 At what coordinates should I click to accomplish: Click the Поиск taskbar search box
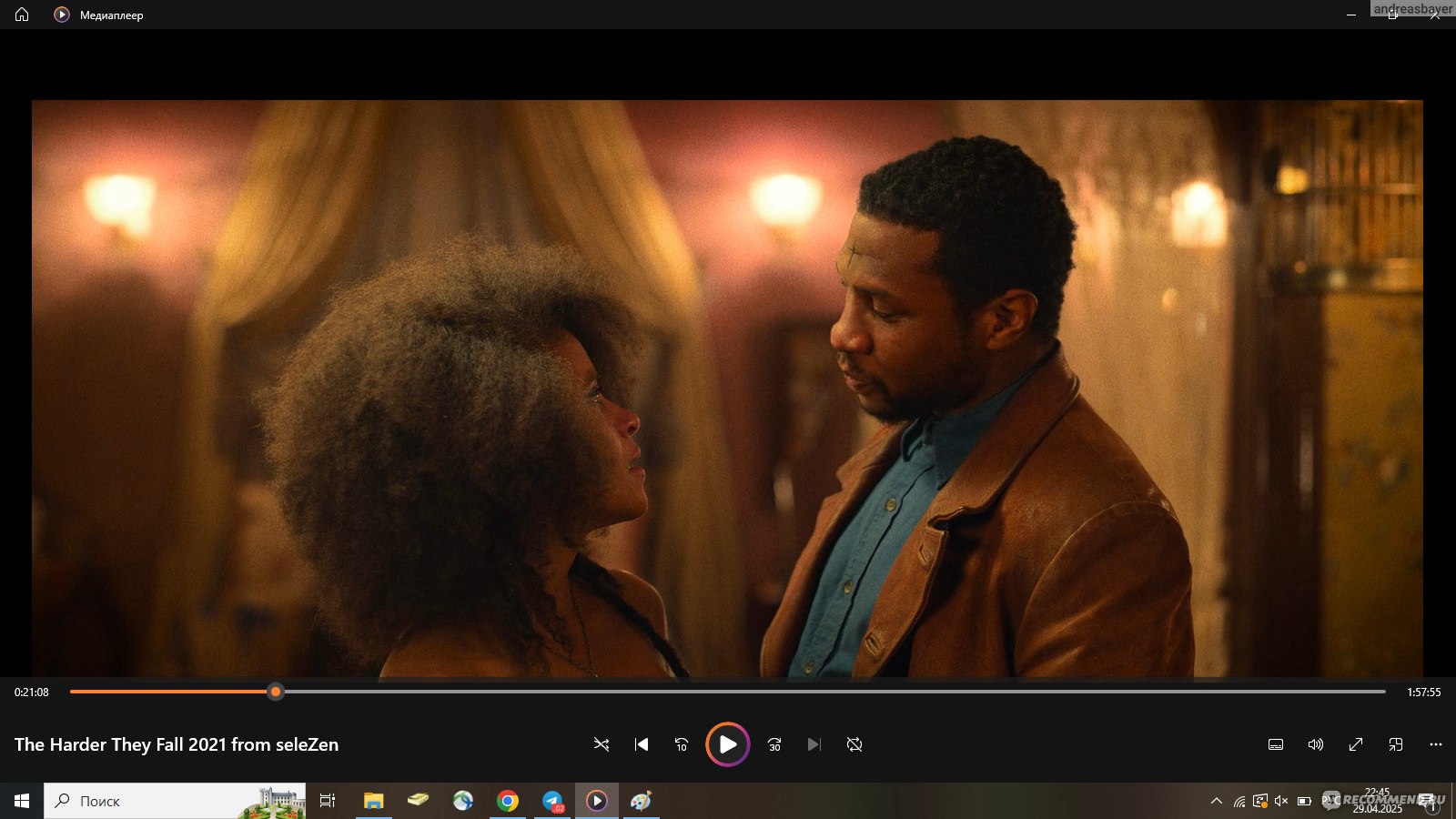coord(175,801)
